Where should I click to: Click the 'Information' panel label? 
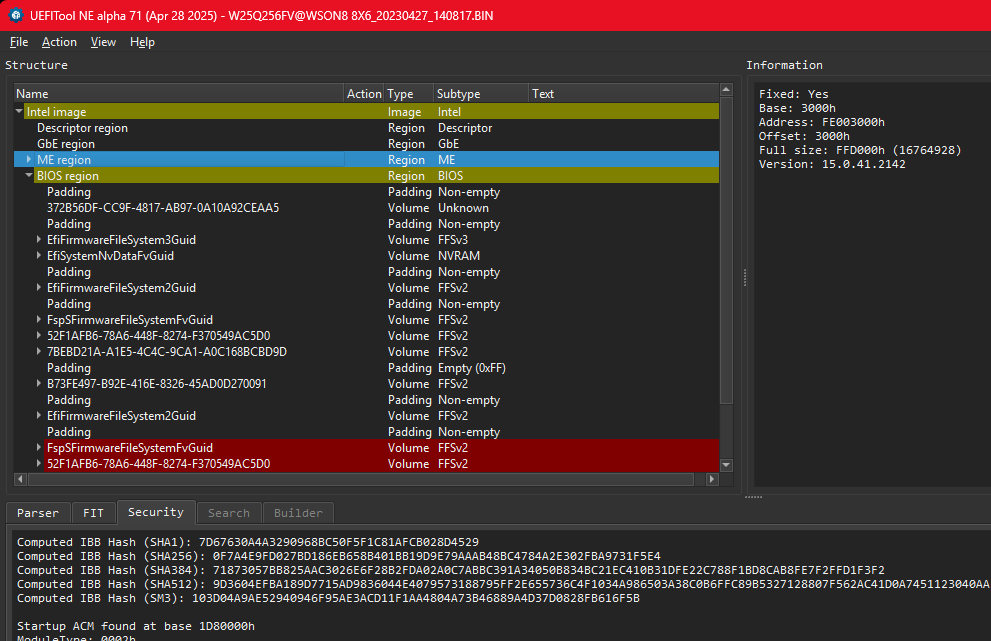coord(784,65)
